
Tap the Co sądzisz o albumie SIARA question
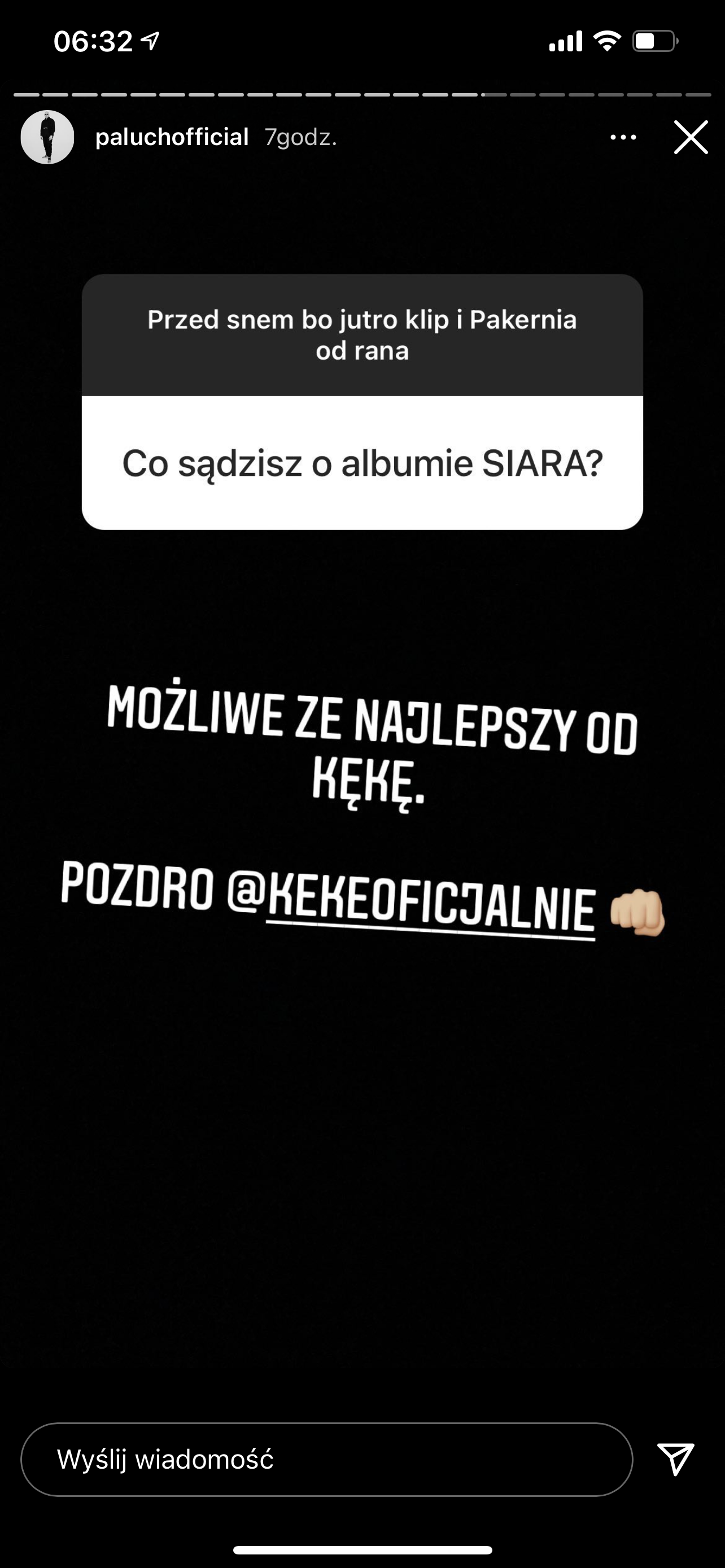[362, 463]
